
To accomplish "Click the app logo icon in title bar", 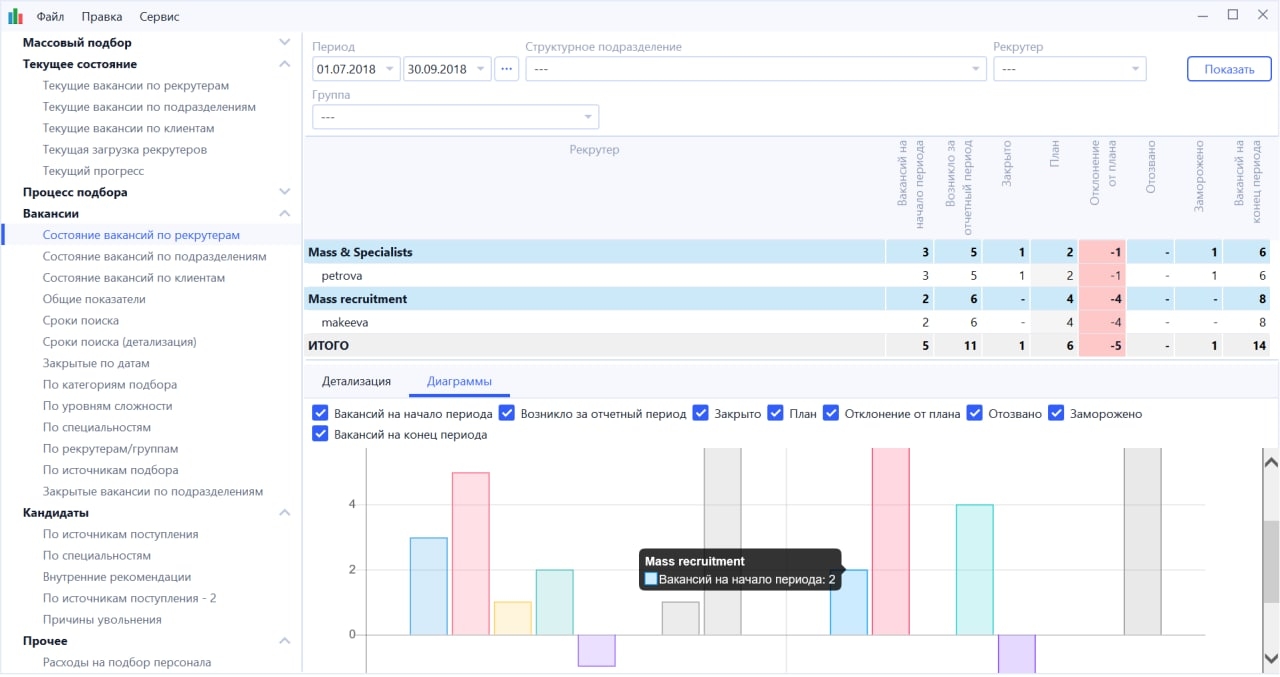I will tap(15, 16).
